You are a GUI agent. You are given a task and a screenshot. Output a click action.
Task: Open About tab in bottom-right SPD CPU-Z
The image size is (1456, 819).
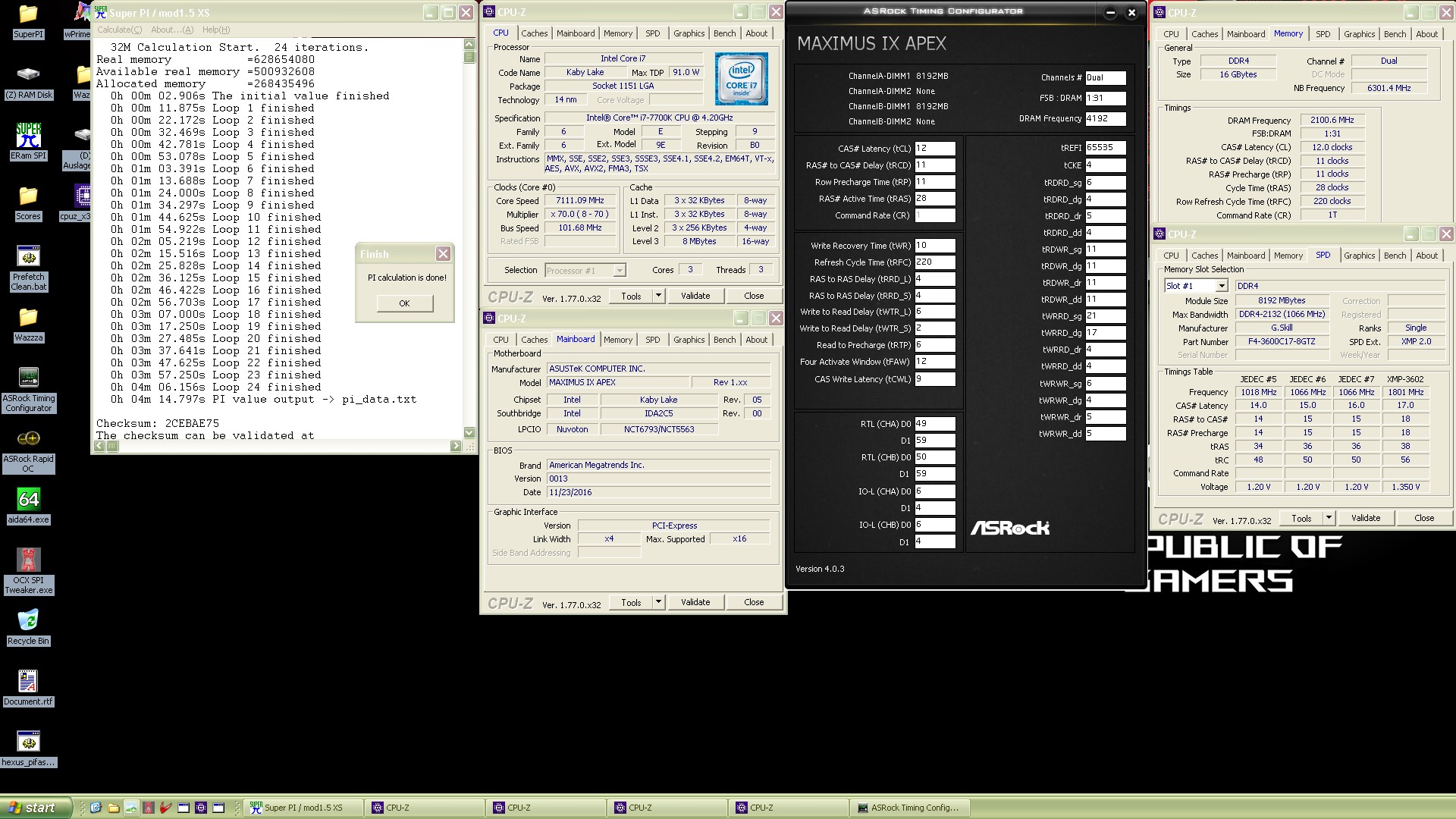(x=1426, y=256)
